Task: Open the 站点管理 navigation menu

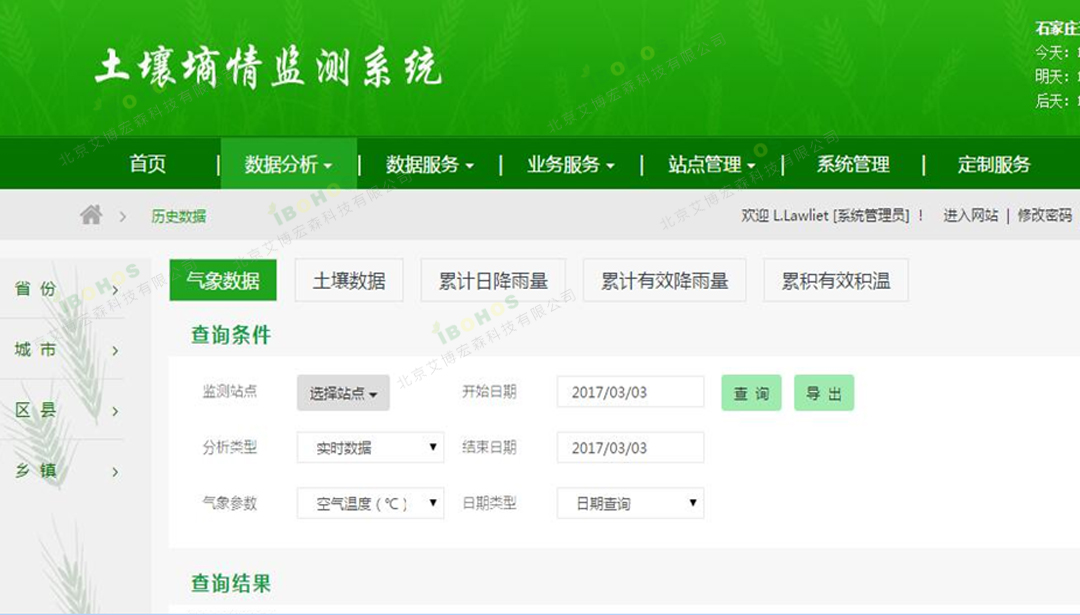Action: 711,165
